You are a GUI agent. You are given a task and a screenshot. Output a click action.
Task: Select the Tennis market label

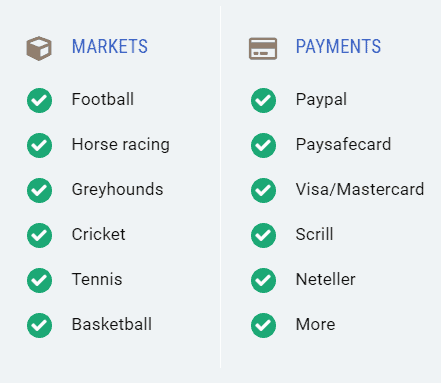[x=97, y=279]
